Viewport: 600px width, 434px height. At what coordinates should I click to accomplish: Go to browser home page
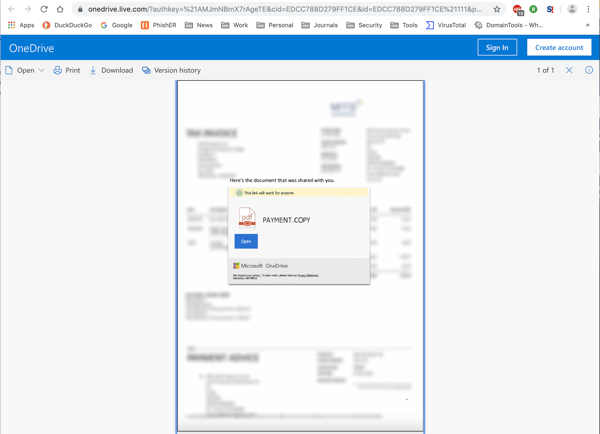[x=61, y=9]
